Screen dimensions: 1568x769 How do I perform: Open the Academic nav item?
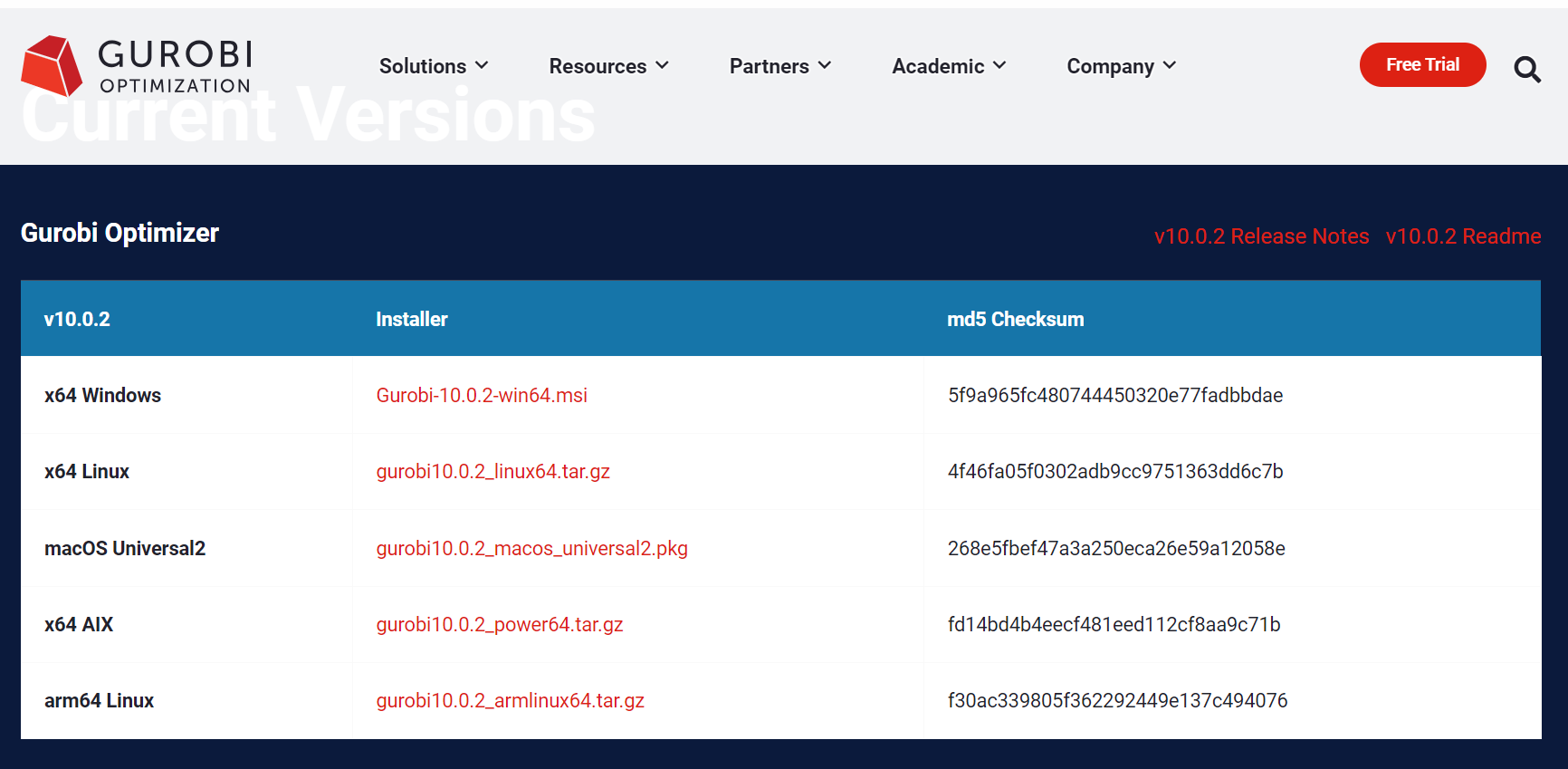coord(938,66)
